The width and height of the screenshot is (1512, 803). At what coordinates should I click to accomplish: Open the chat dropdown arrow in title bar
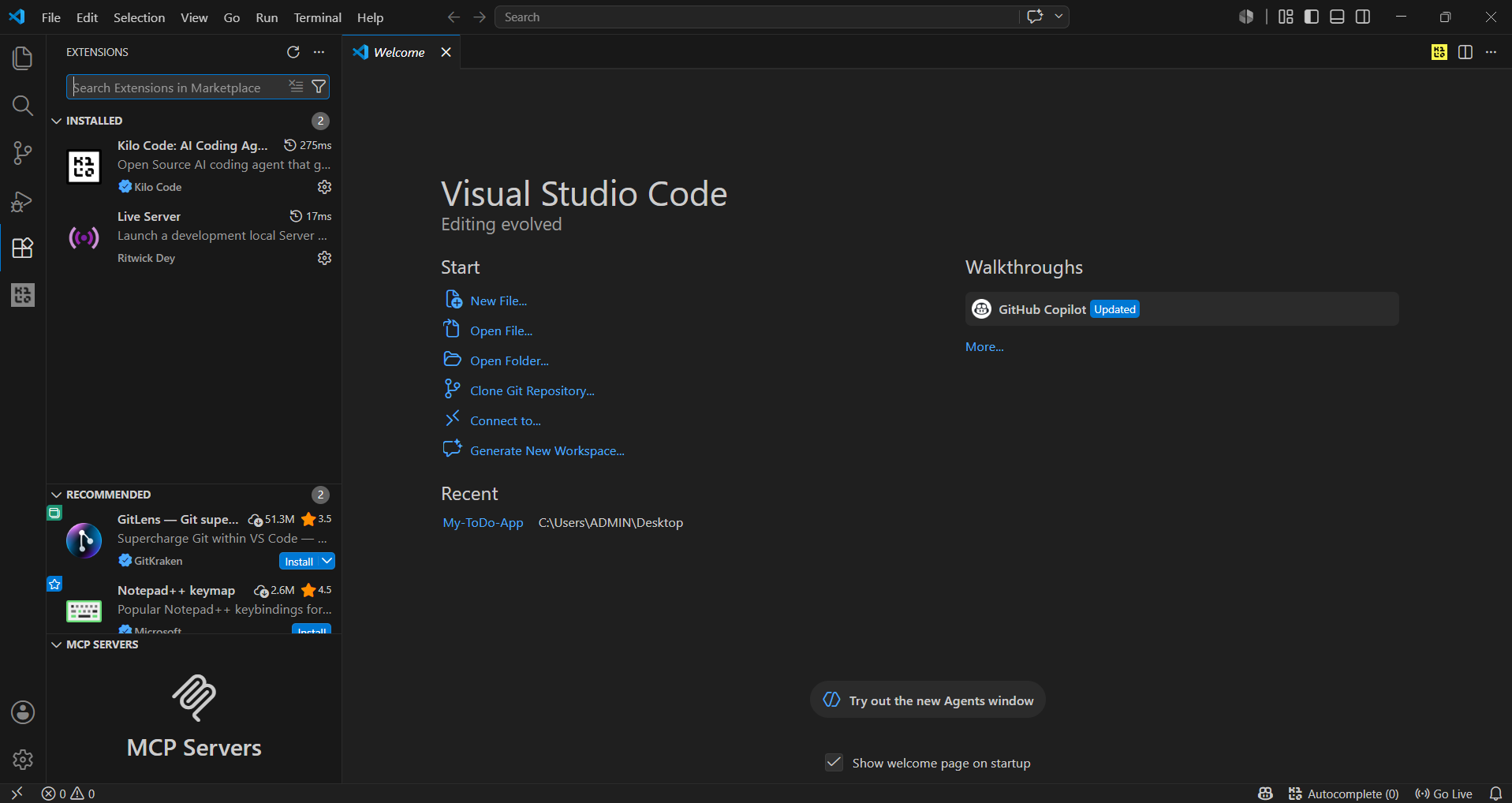tap(1058, 17)
